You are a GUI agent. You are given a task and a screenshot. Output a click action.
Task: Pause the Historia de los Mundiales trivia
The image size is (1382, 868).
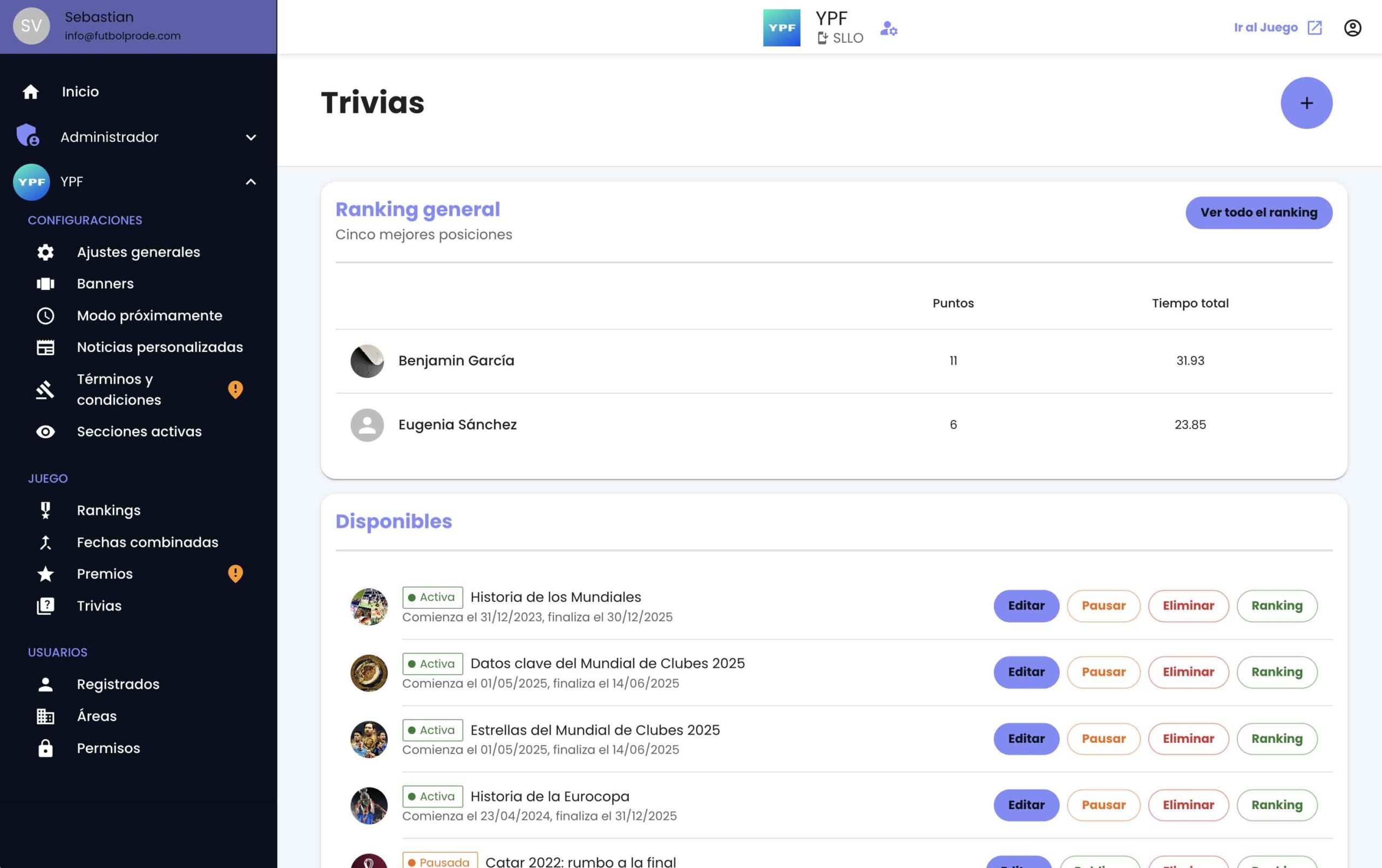coord(1103,606)
